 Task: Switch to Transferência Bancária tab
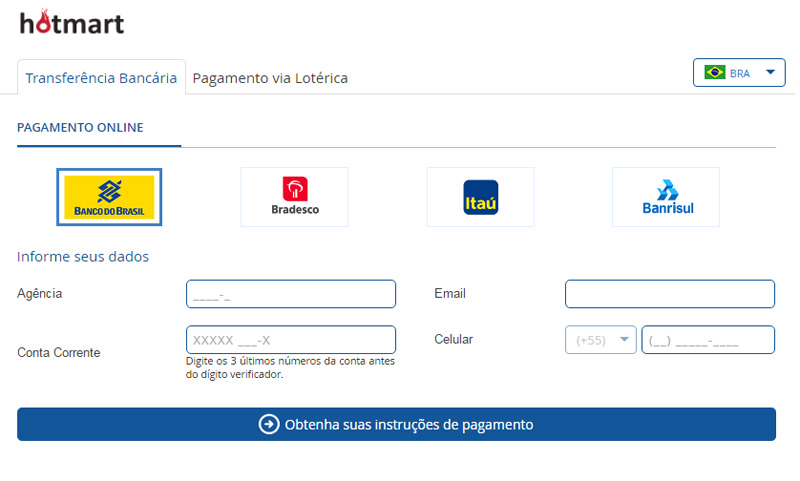coord(102,78)
